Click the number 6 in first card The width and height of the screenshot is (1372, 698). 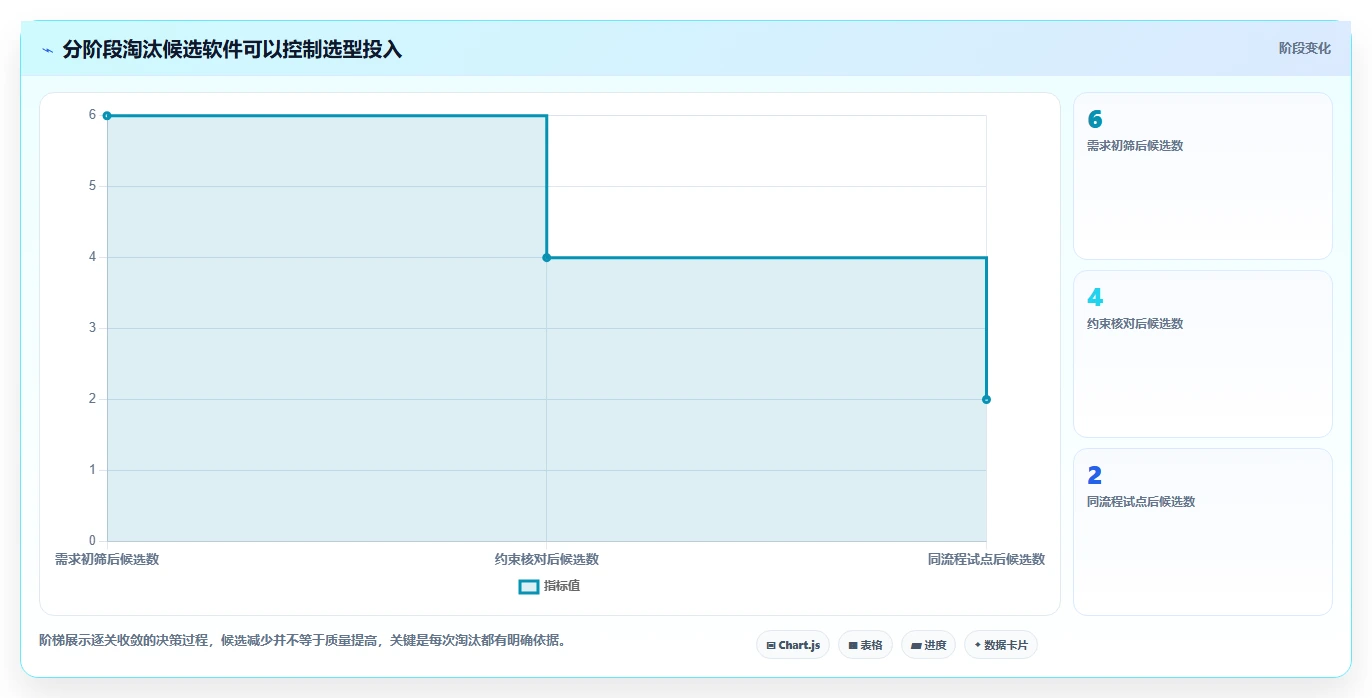1095,120
